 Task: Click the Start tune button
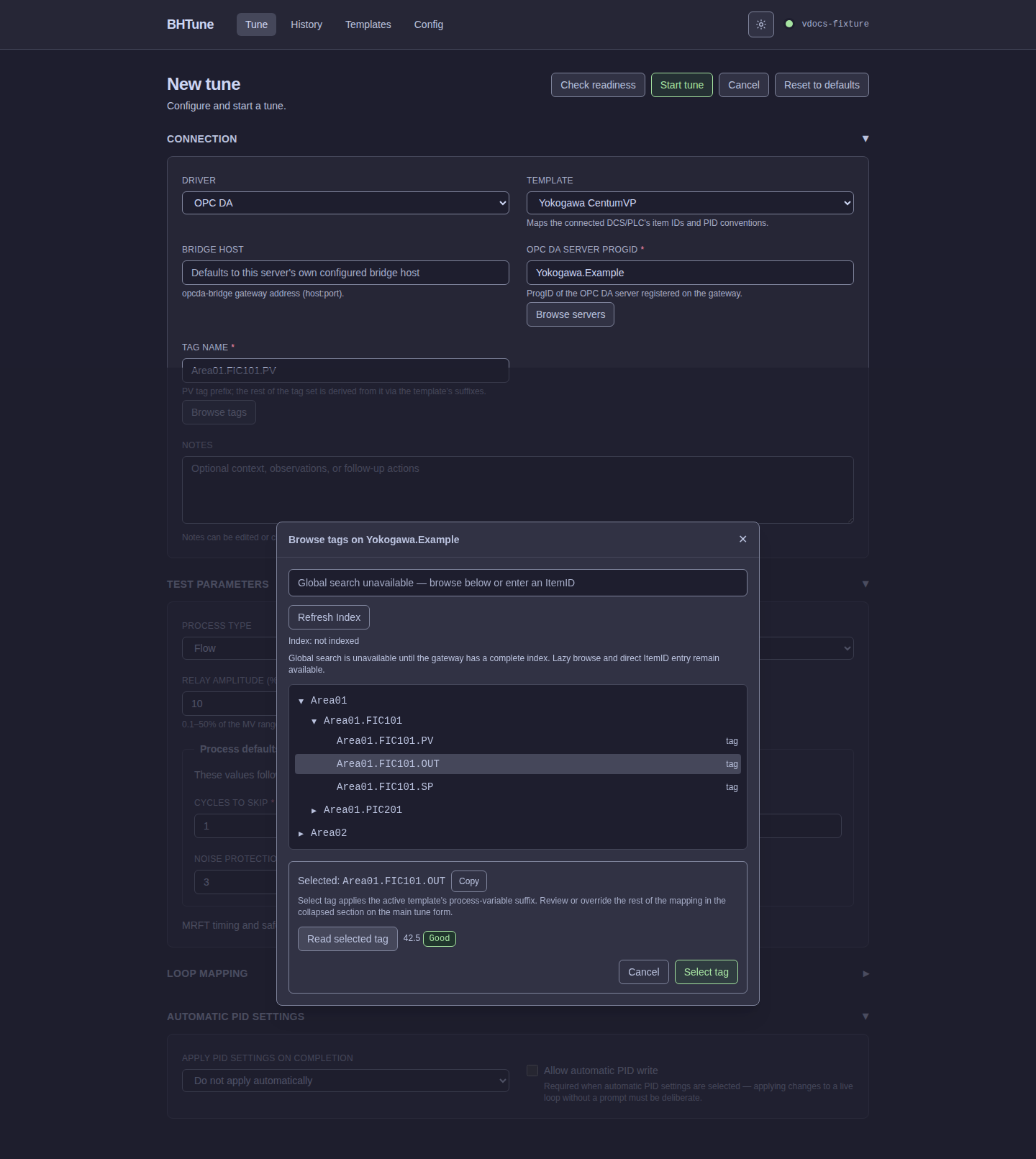point(682,85)
